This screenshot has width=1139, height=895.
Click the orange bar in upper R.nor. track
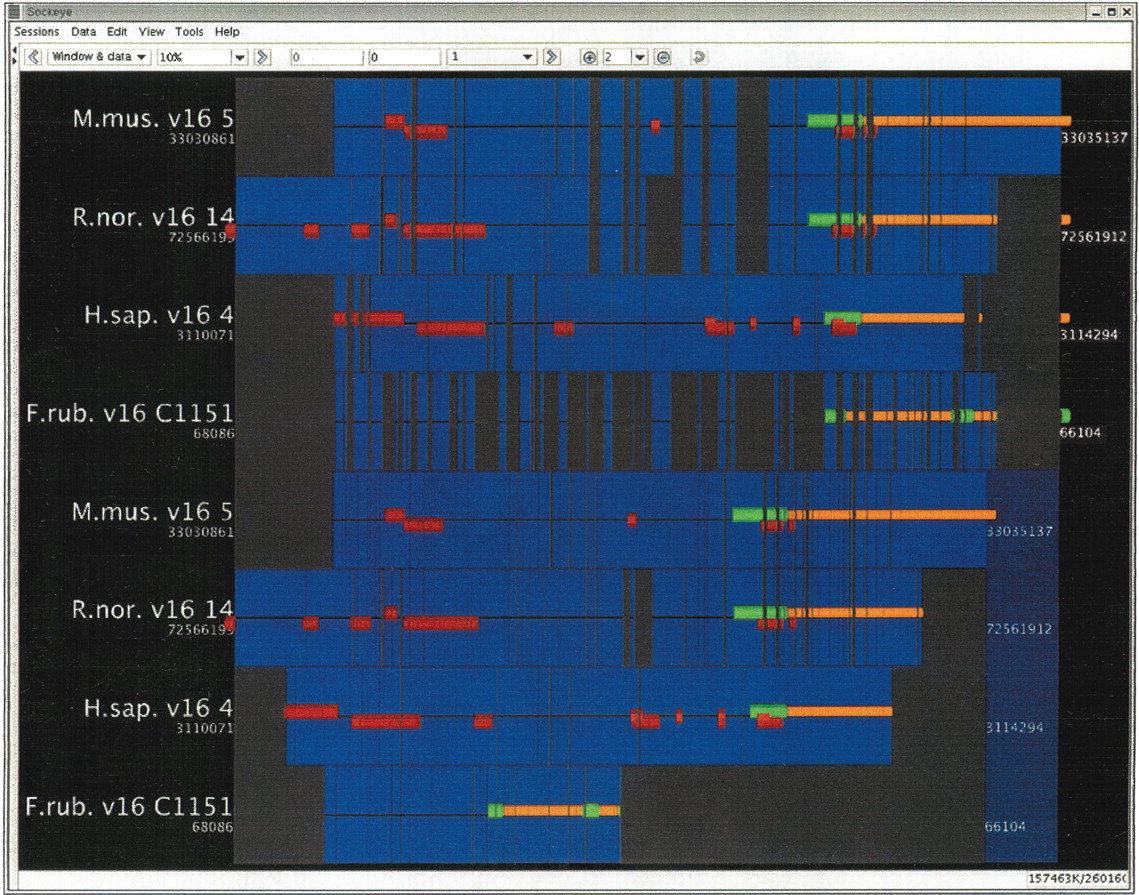coord(936,219)
